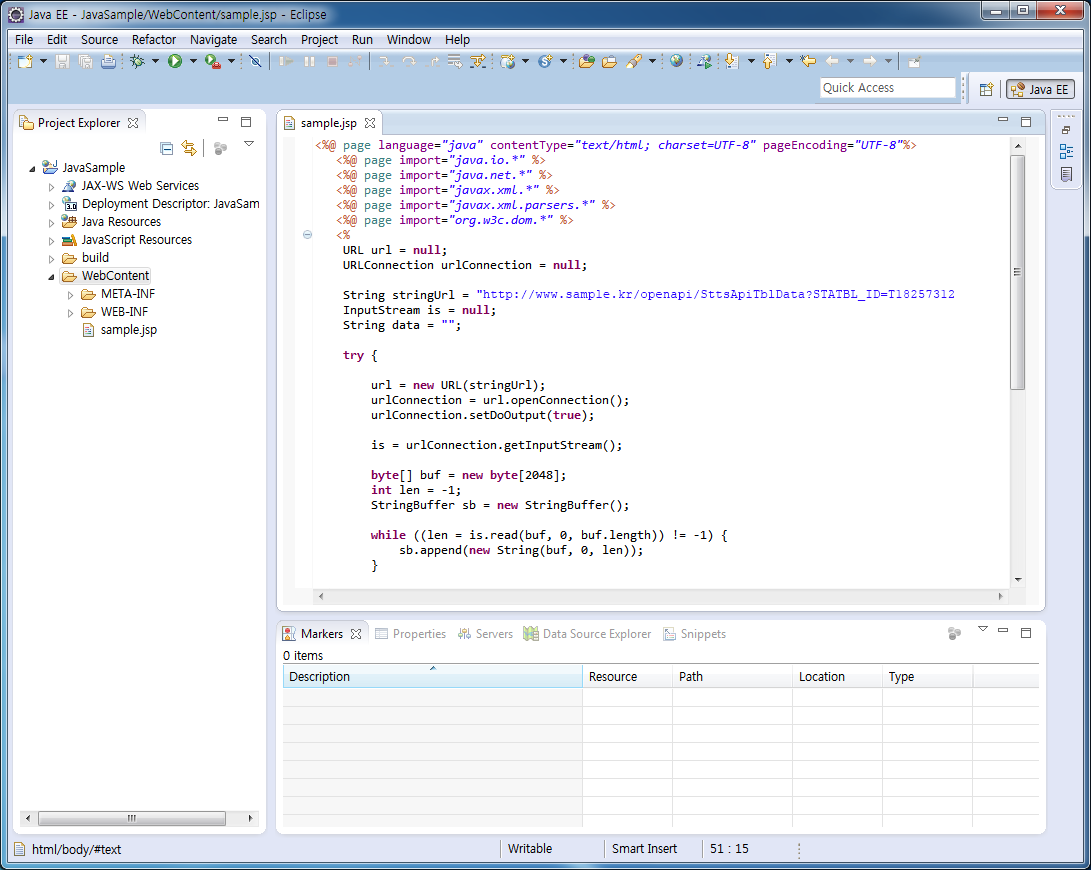The width and height of the screenshot is (1091, 870).
Task: Click Collapse All in Project Explorer
Action: point(167,149)
